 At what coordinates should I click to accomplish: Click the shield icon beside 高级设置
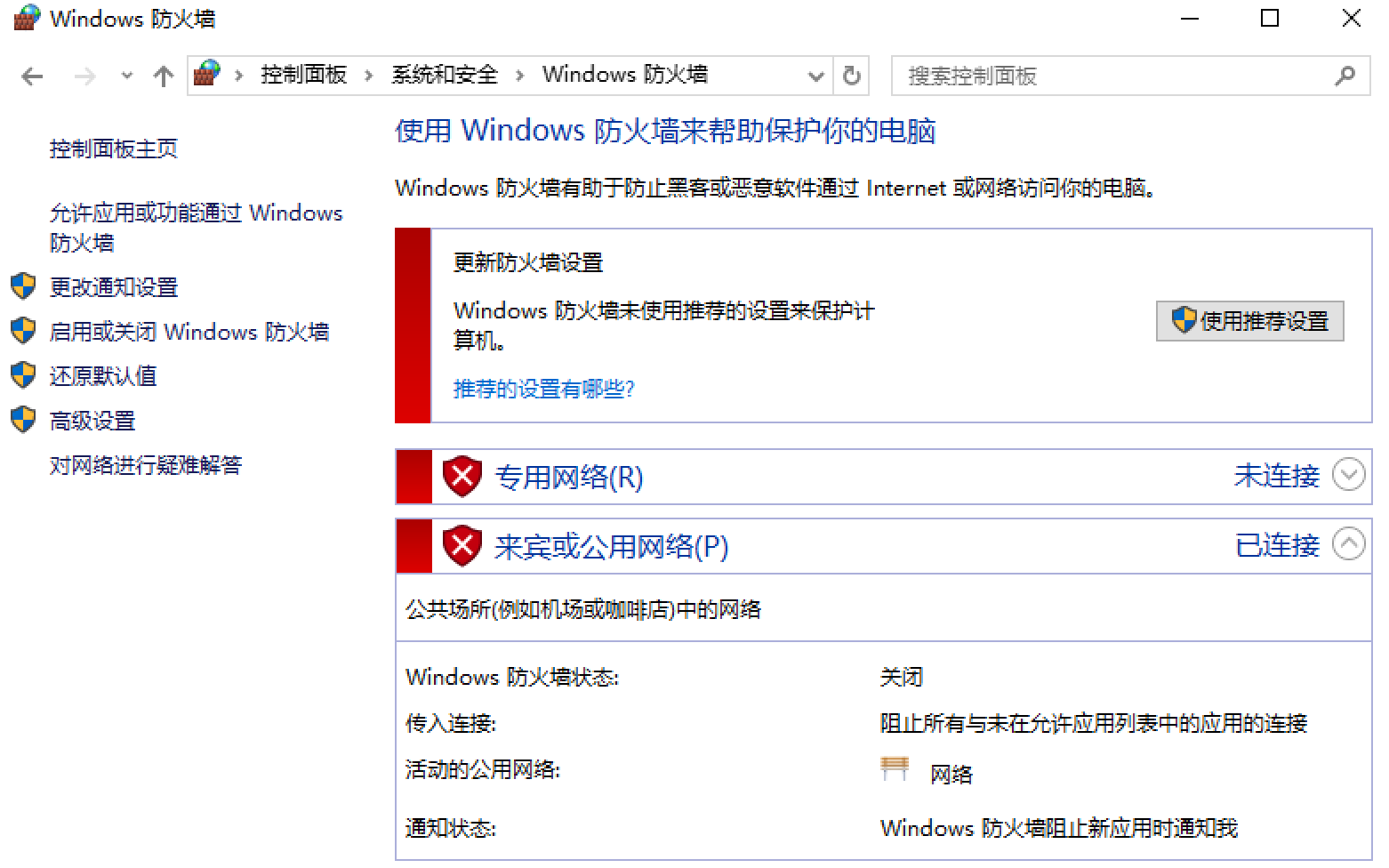pyautogui.click(x=23, y=420)
